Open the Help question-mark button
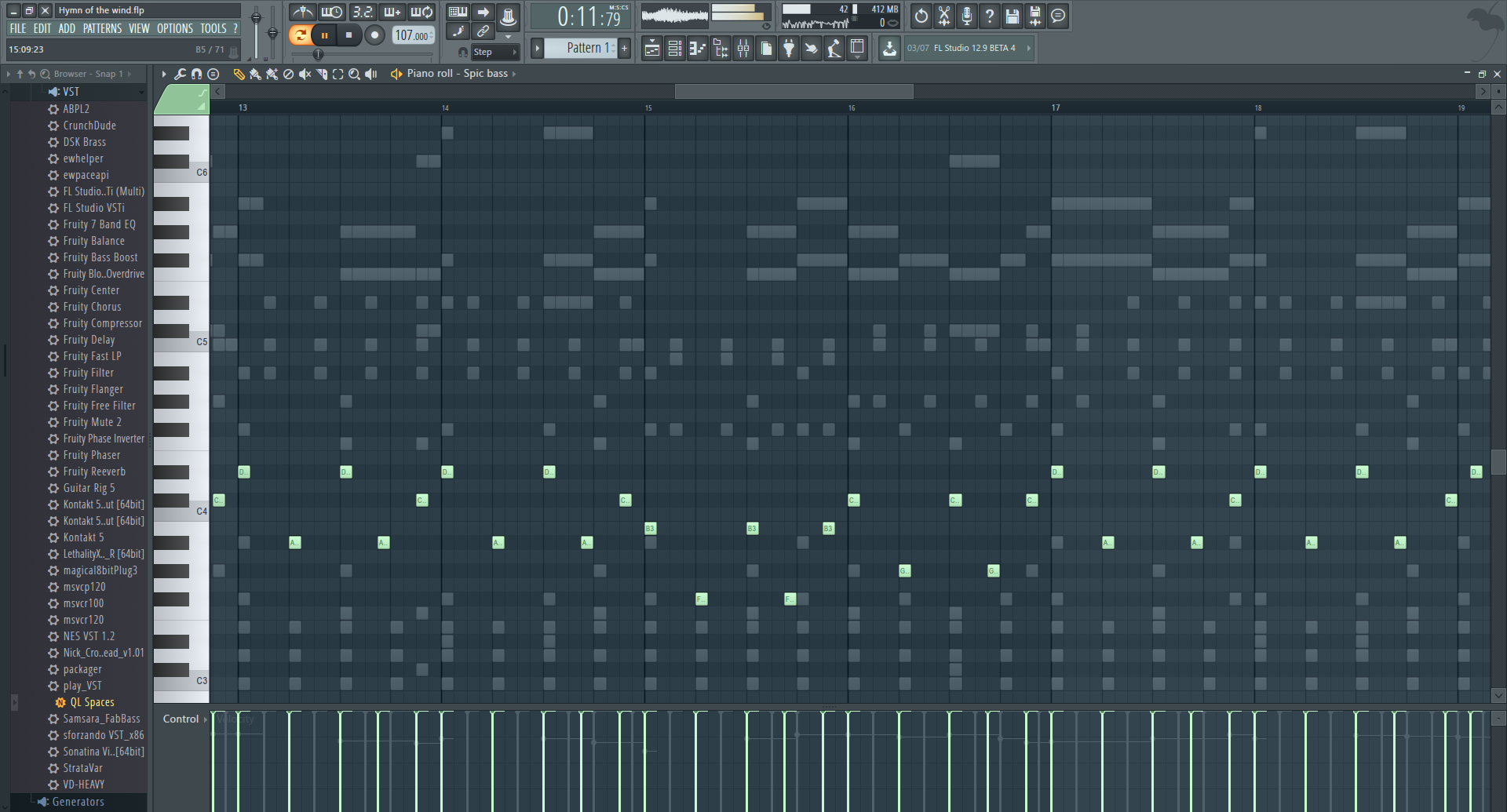Screen dimensions: 1507x812 click(990, 16)
